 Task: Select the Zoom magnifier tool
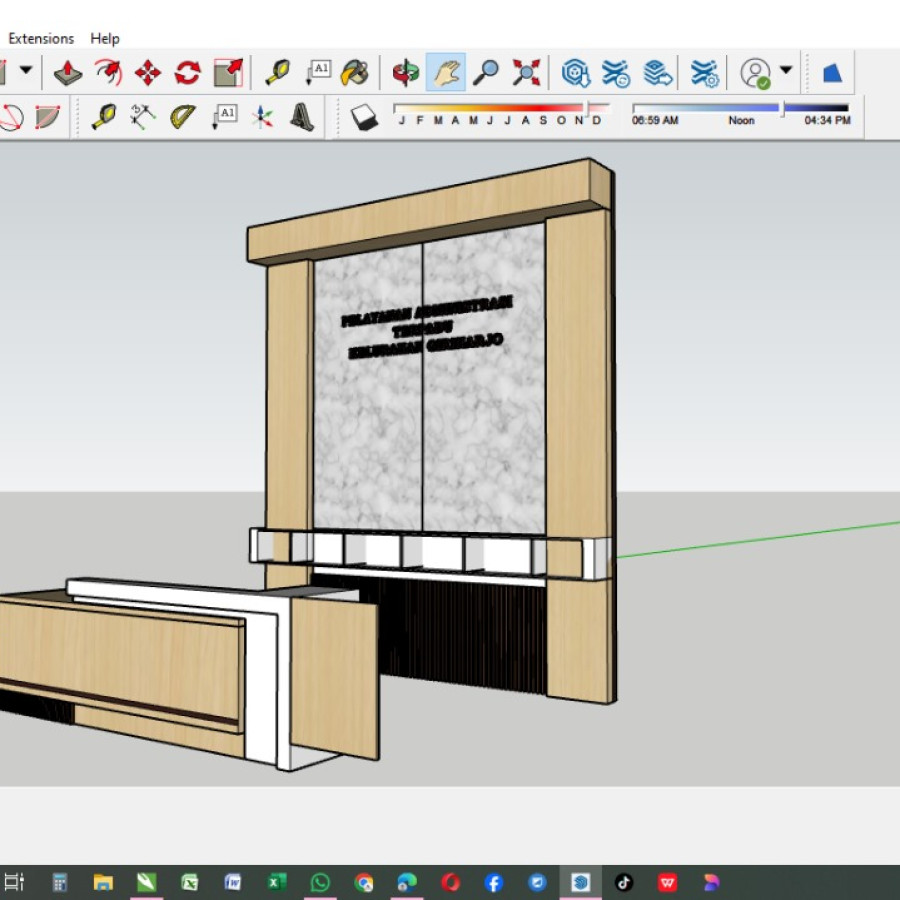coord(486,73)
